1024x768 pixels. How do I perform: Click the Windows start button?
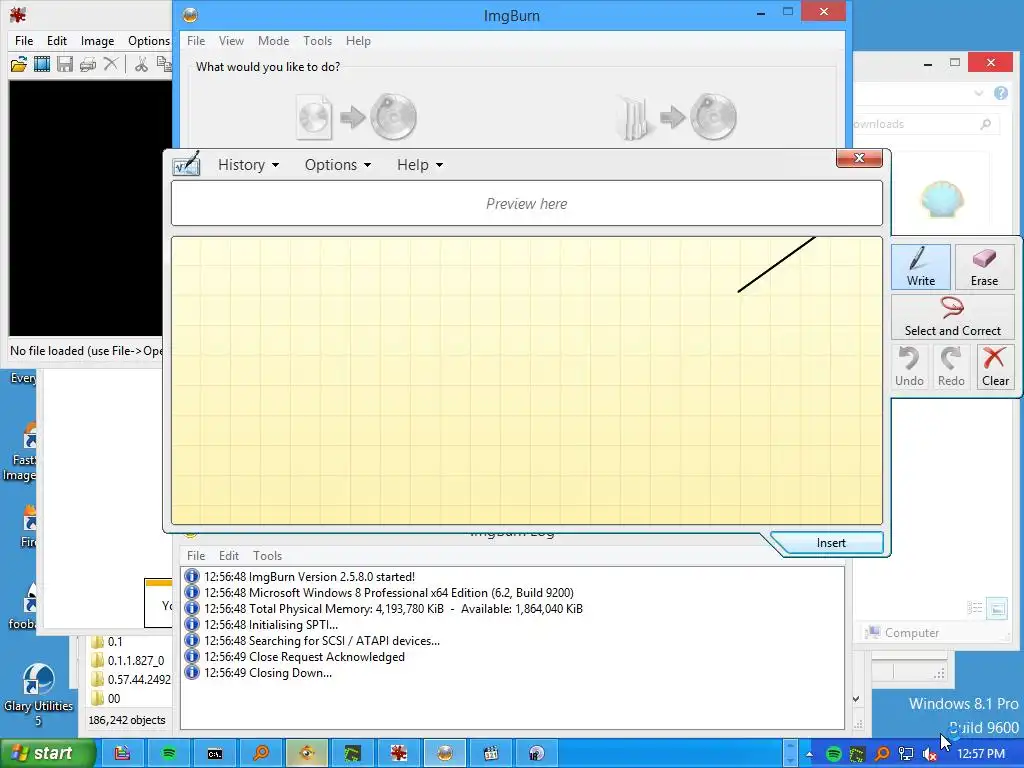coord(48,754)
